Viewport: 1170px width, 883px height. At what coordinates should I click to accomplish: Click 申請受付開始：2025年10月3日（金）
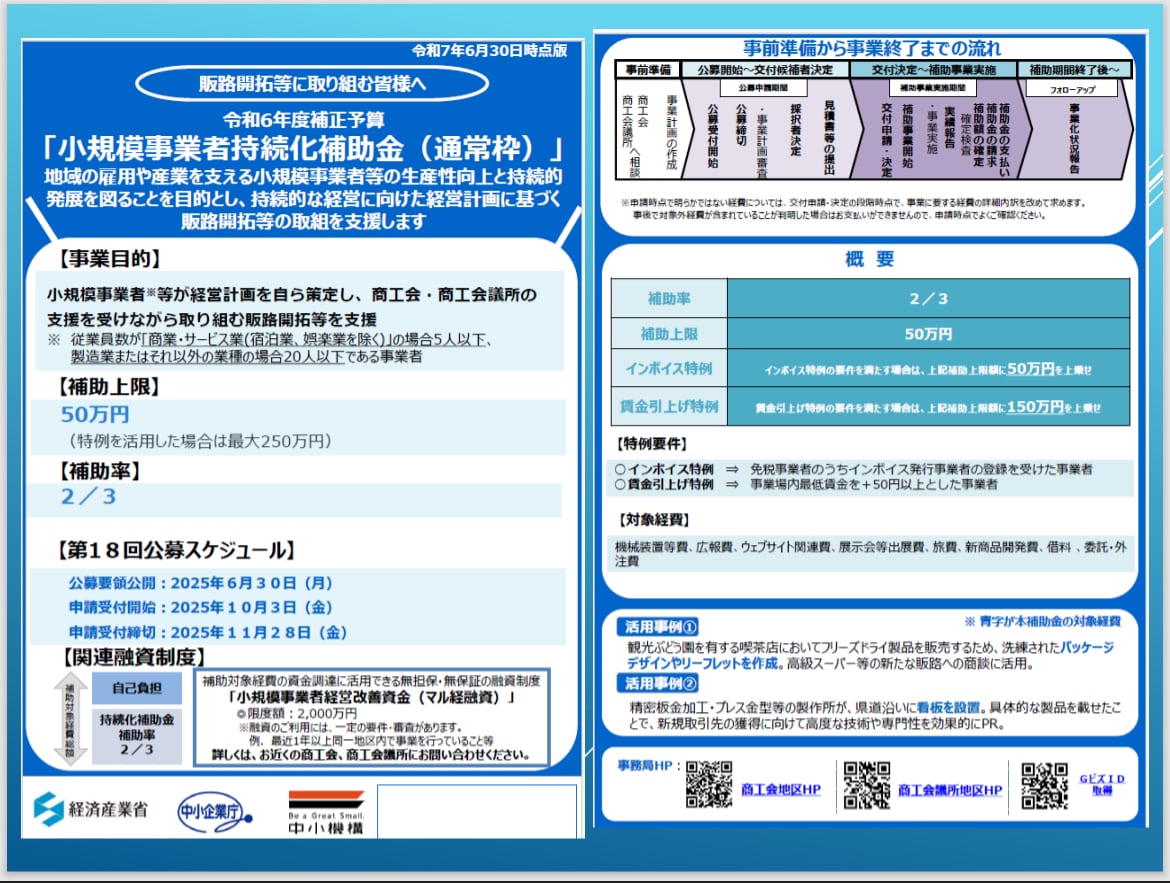point(201,607)
